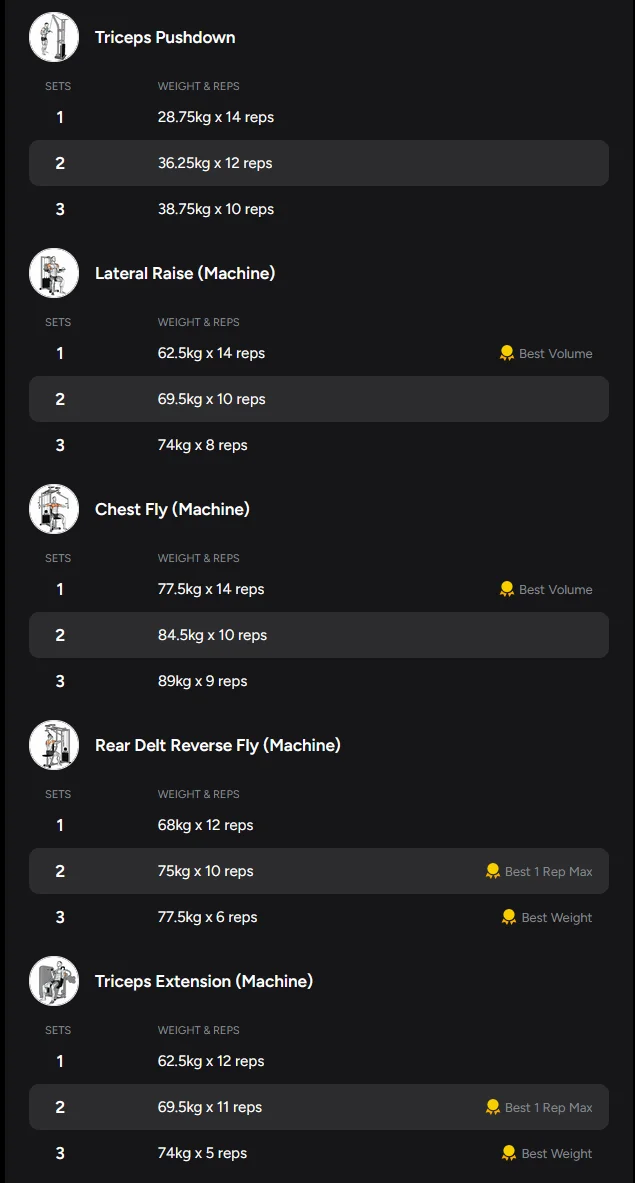Image resolution: width=635 pixels, height=1183 pixels.
Task: Click the Triceps Extension (Machine) exercise icon
Action: pyautogui.click(x=54, y=981)
